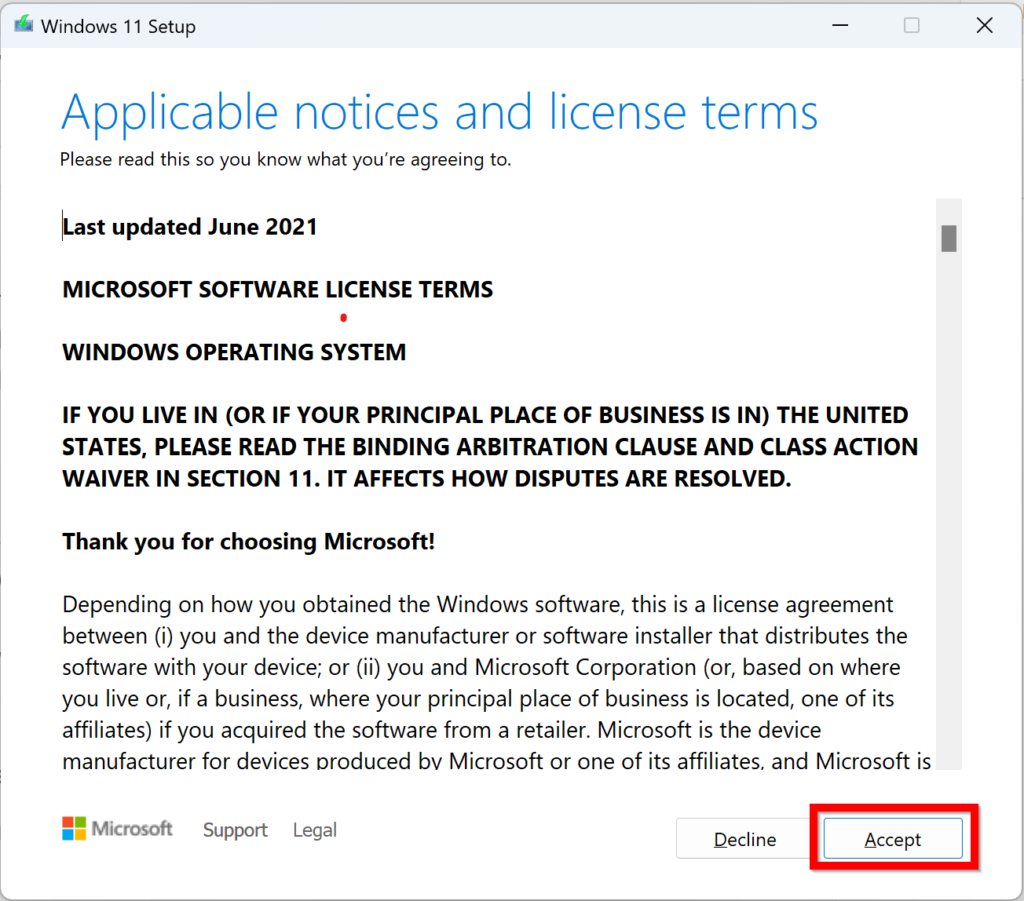Click the "Please read this" subtitle text
This screenshot has width=1024, height=901.
click(285, 160)
